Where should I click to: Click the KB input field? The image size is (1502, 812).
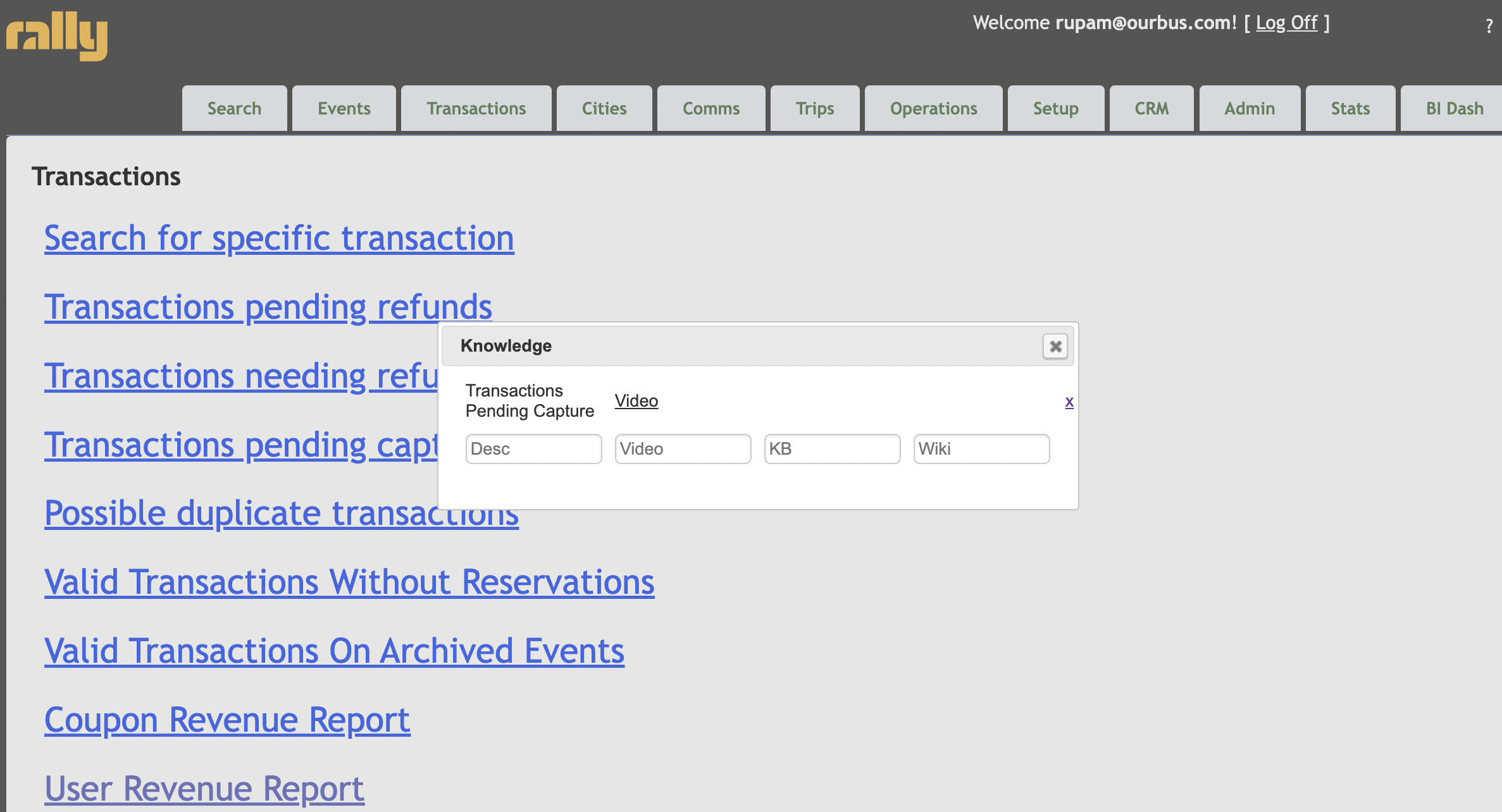[832, 449]
